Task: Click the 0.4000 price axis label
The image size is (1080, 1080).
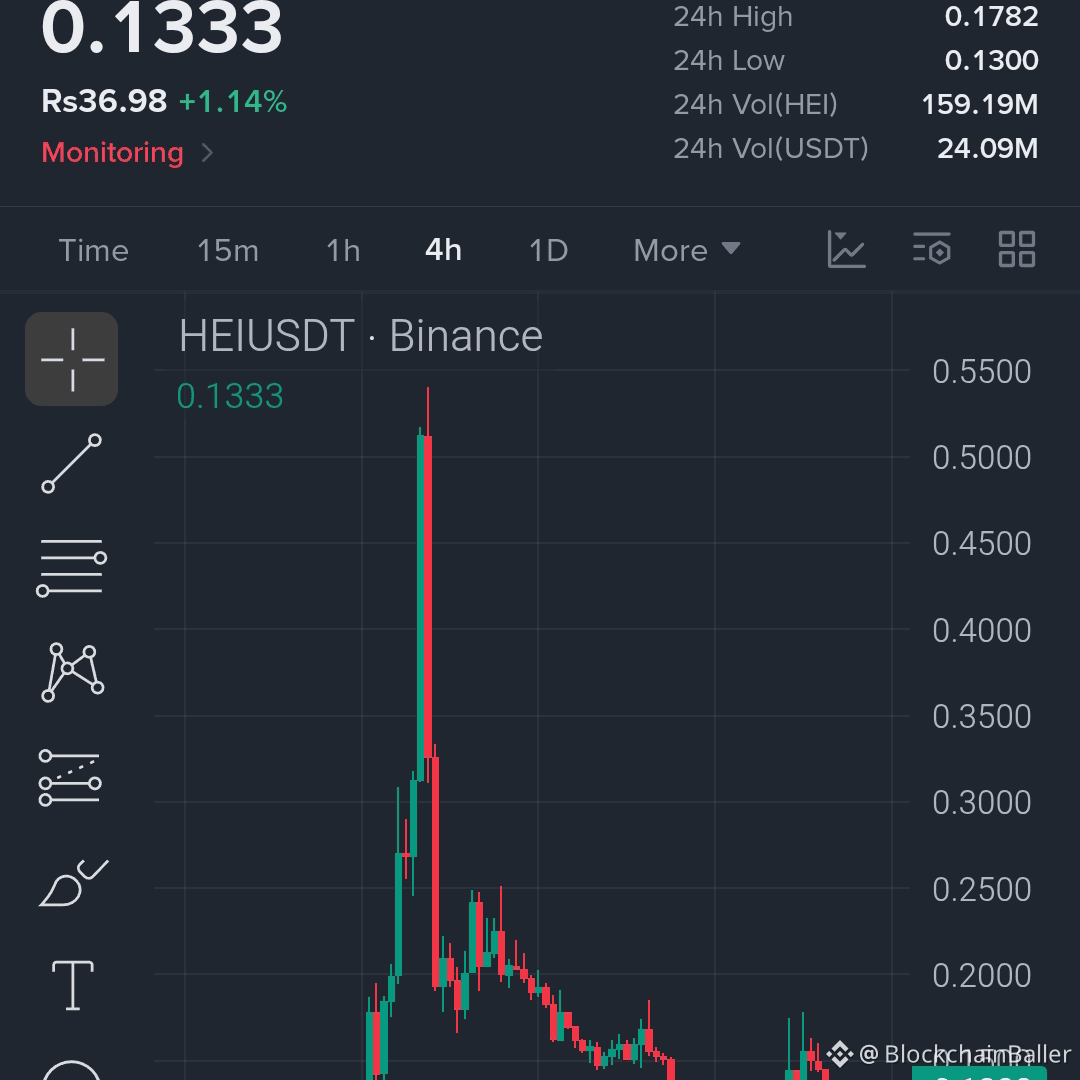Action: 982,631
